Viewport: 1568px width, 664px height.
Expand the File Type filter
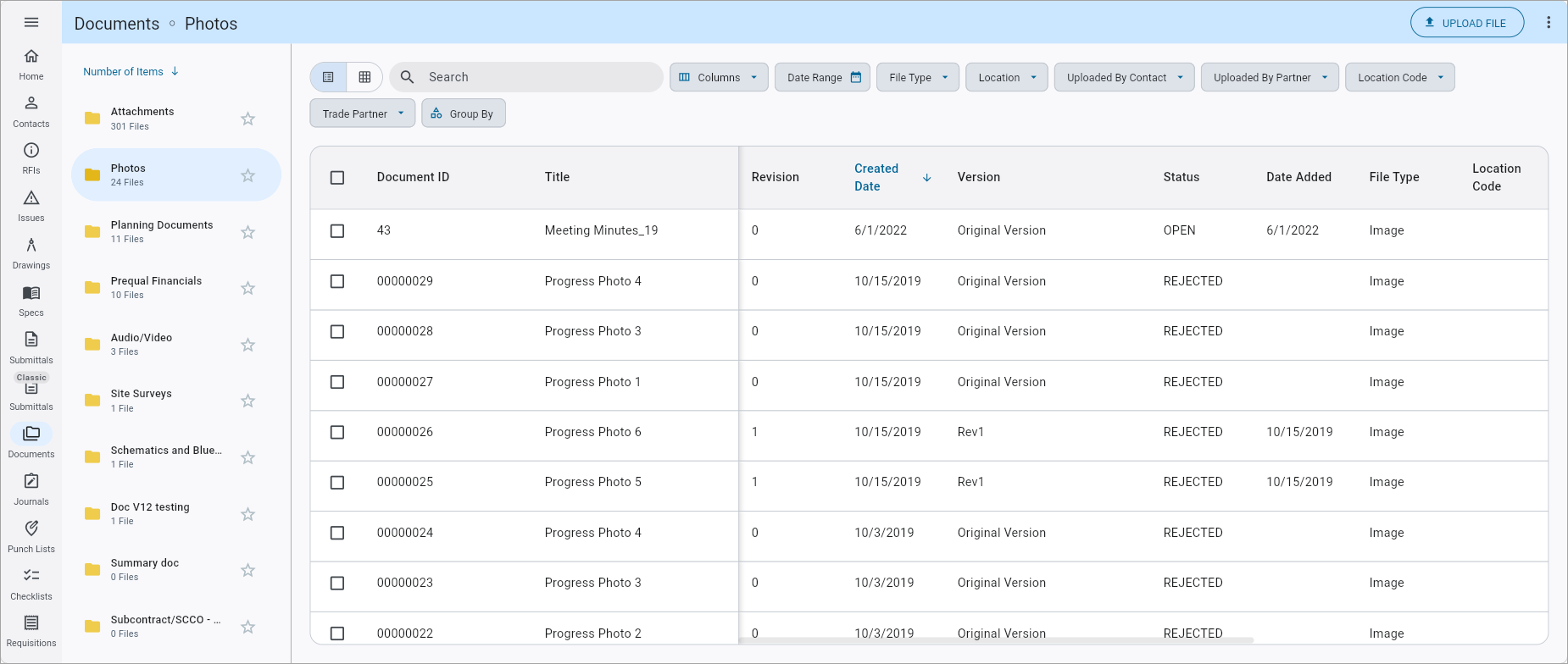[918, 77]
